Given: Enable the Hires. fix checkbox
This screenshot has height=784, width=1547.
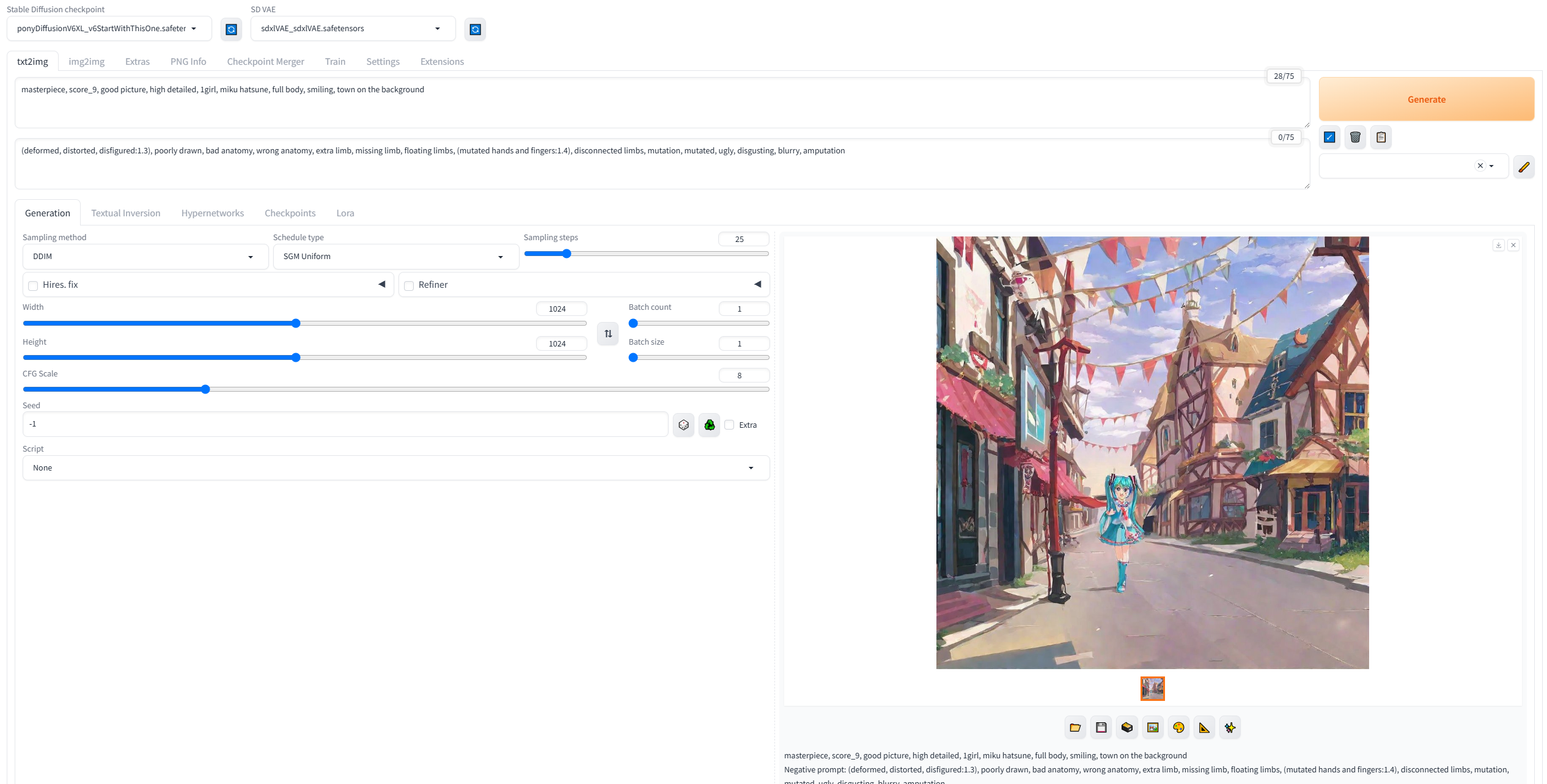Looking at the screenshot, I should point(33,285).
